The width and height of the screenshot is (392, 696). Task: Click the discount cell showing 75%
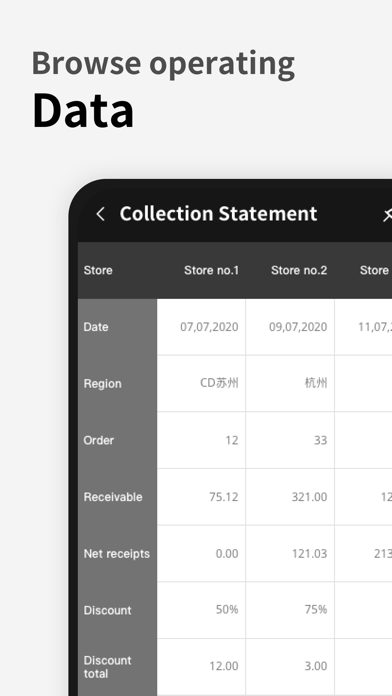[316, 610]
